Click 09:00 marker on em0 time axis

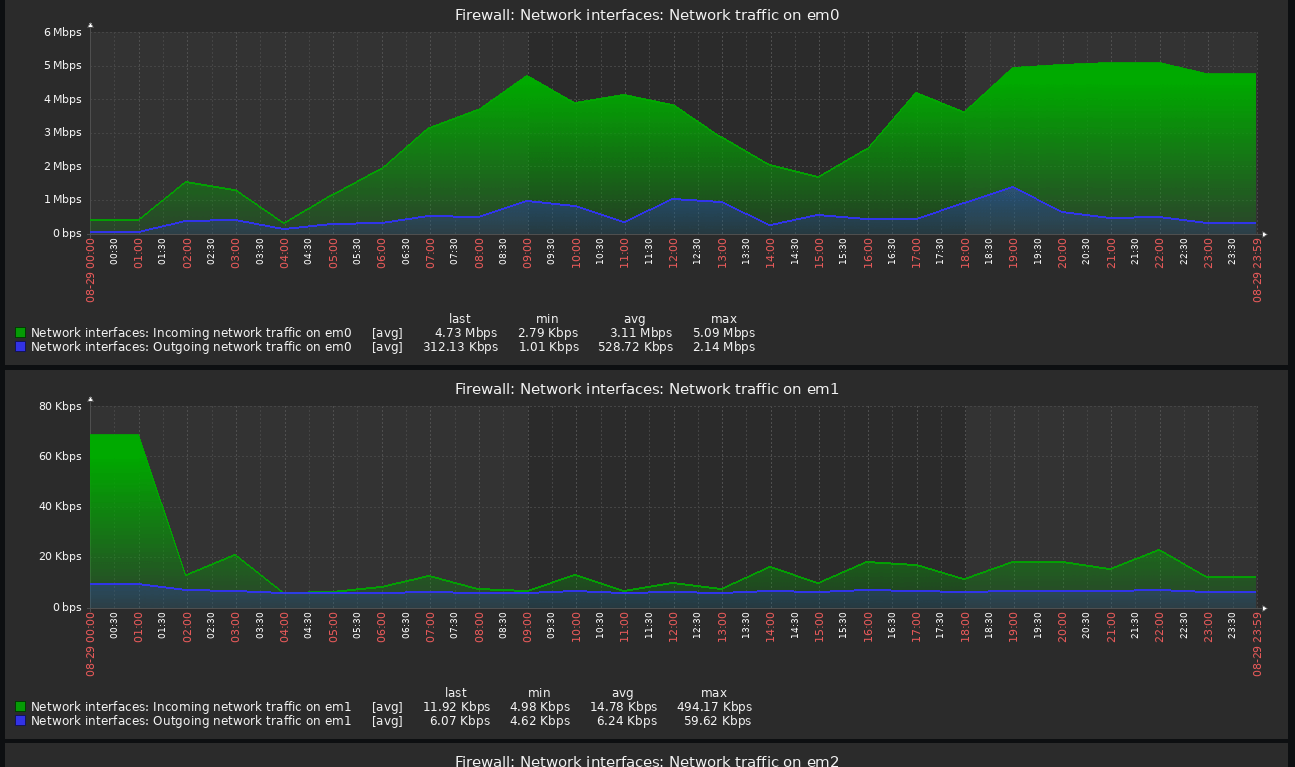click(x=527, y=251)
